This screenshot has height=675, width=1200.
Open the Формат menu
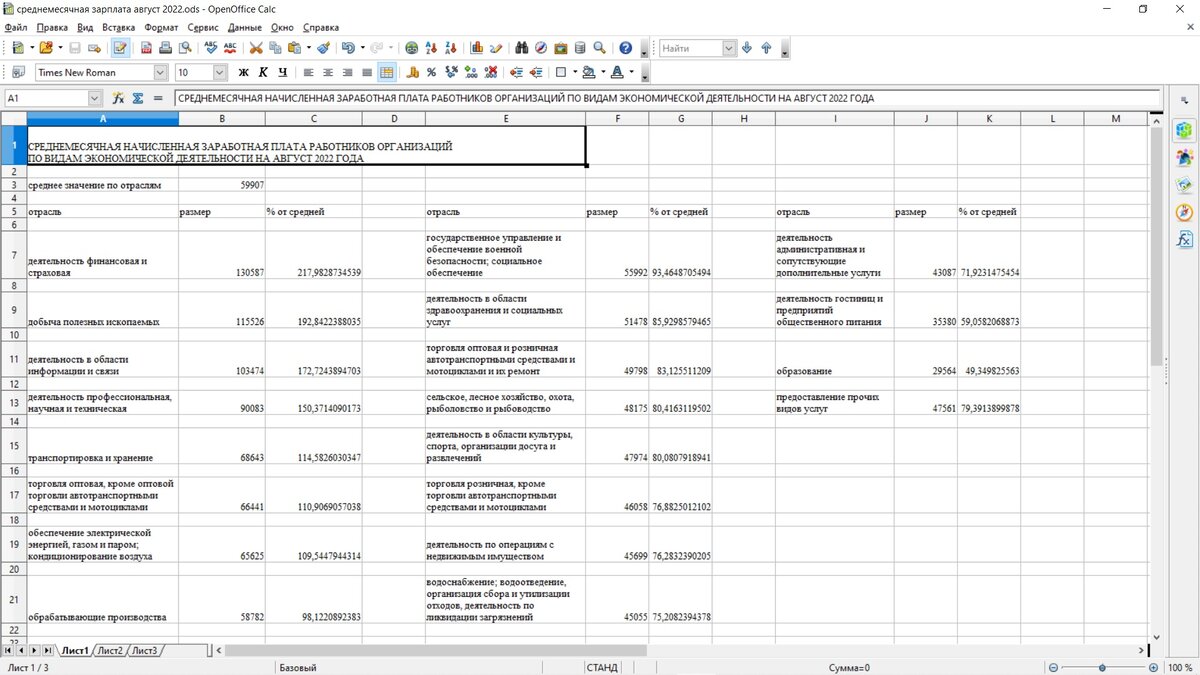[161, 27]
